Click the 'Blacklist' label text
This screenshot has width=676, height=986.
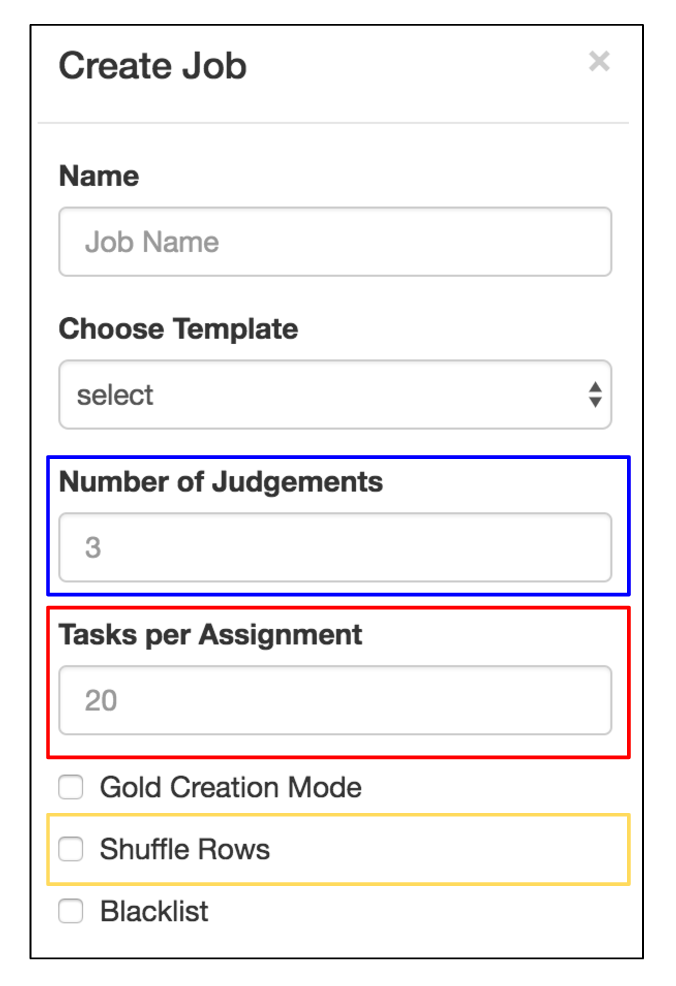(154, 912)
